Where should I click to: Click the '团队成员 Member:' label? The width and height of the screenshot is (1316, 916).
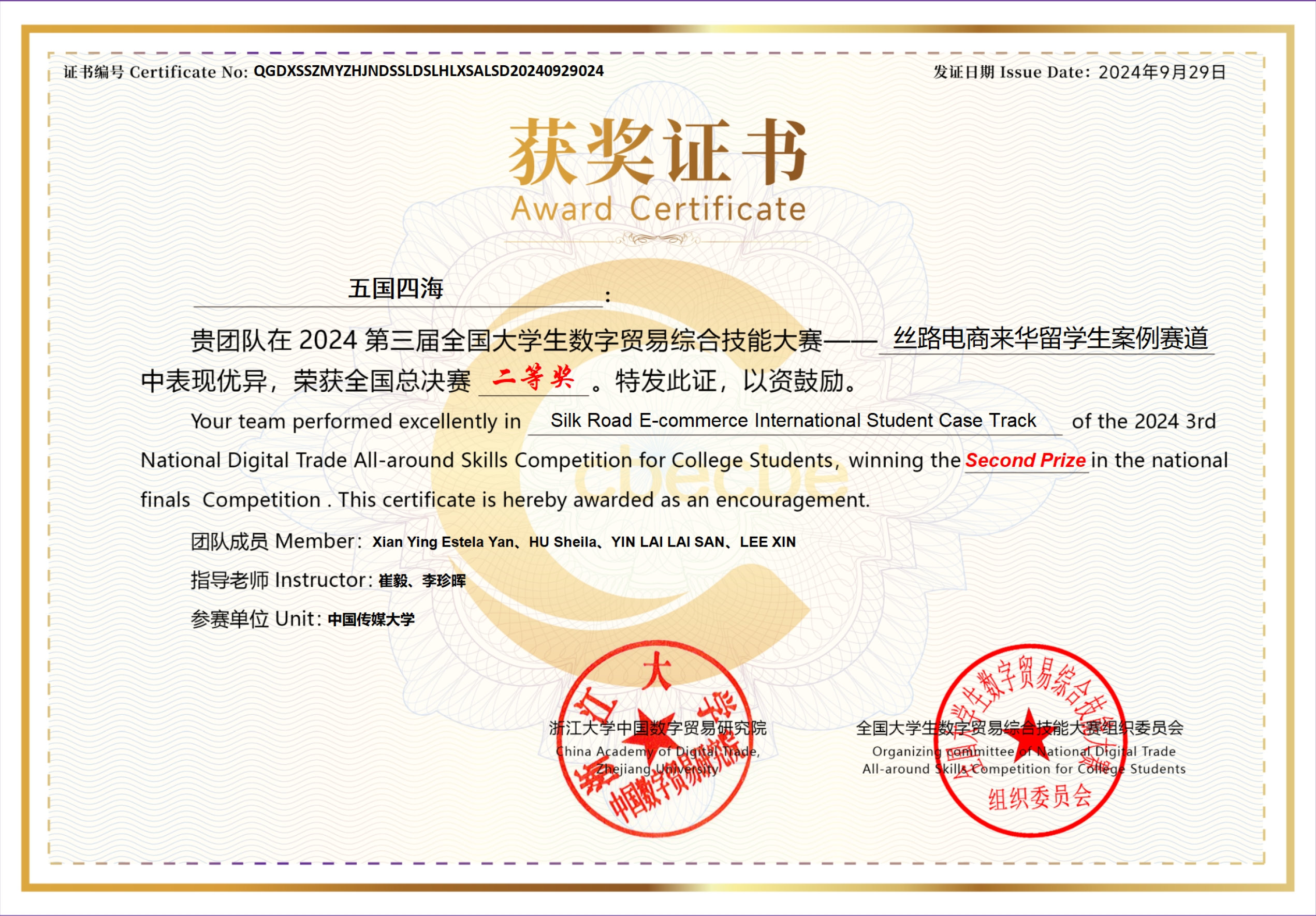276,541
